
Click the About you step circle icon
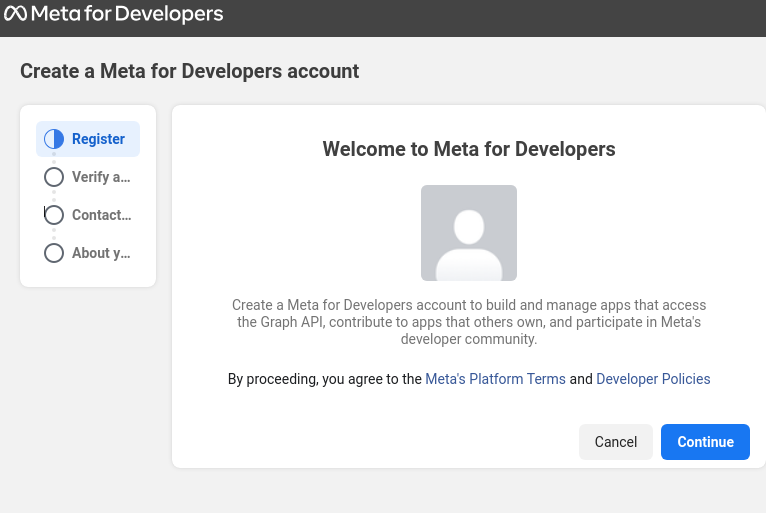pos(54,253)
